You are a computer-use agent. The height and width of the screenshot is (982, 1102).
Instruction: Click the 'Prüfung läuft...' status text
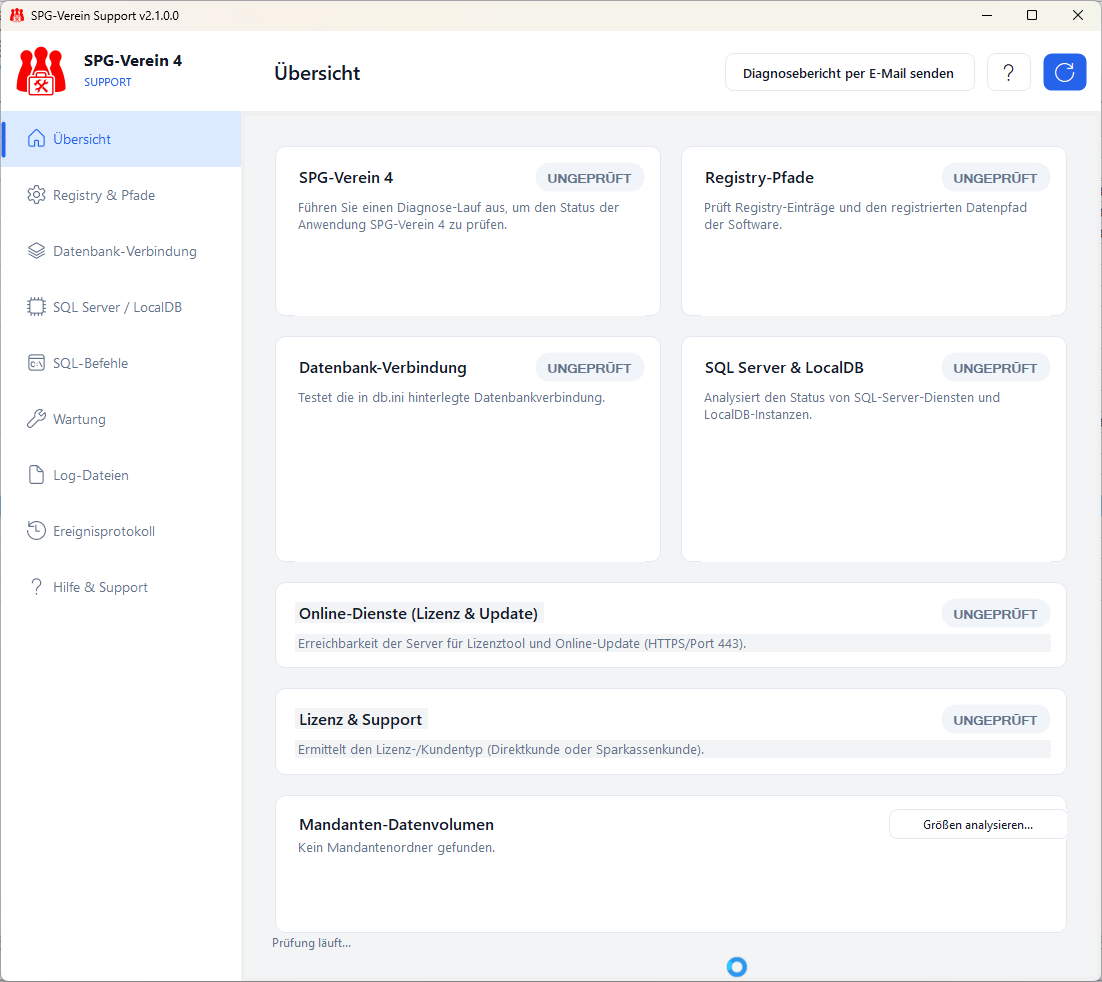tap(311, 943)
